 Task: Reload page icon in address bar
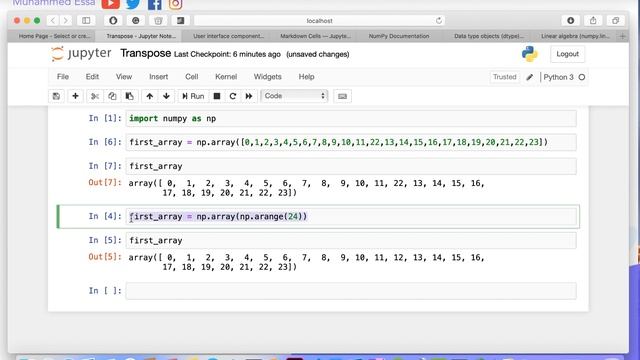coord(439,20)
